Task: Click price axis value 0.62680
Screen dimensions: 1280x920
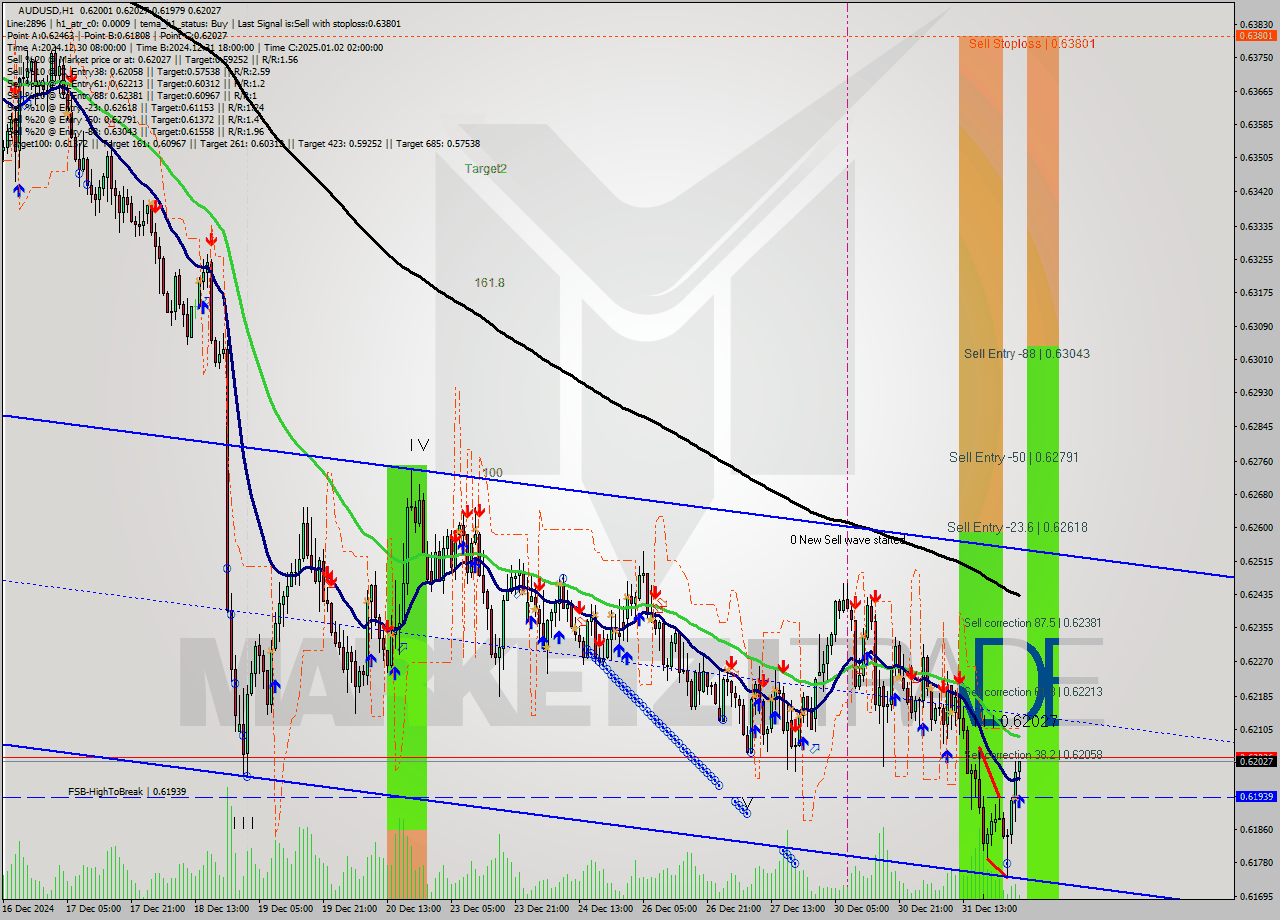Action: coord(1257,494)
